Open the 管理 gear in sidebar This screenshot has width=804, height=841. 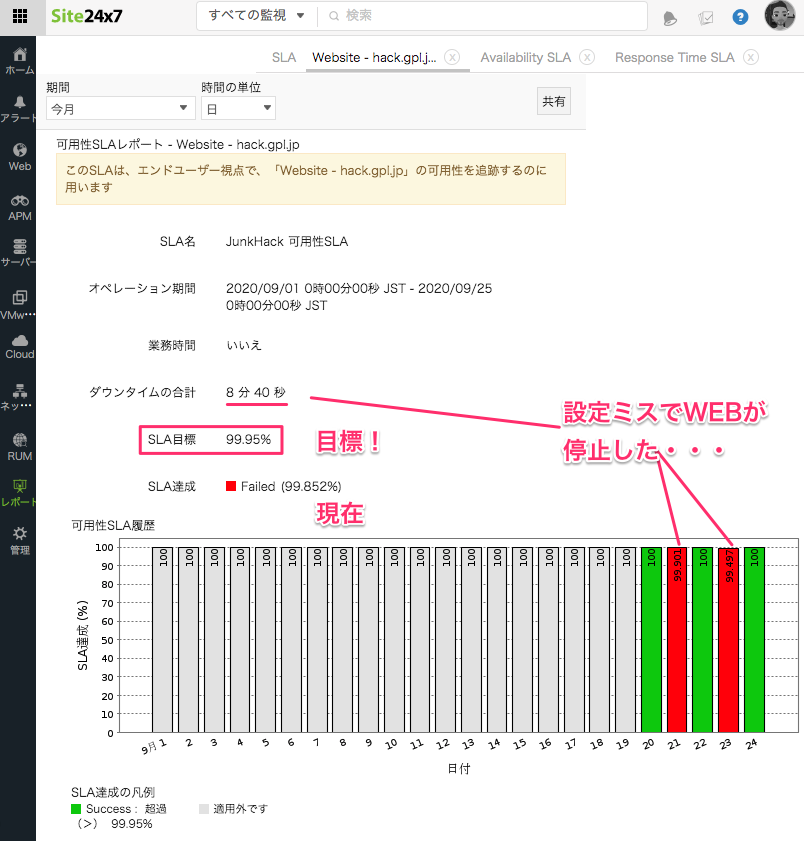[20, 540]
